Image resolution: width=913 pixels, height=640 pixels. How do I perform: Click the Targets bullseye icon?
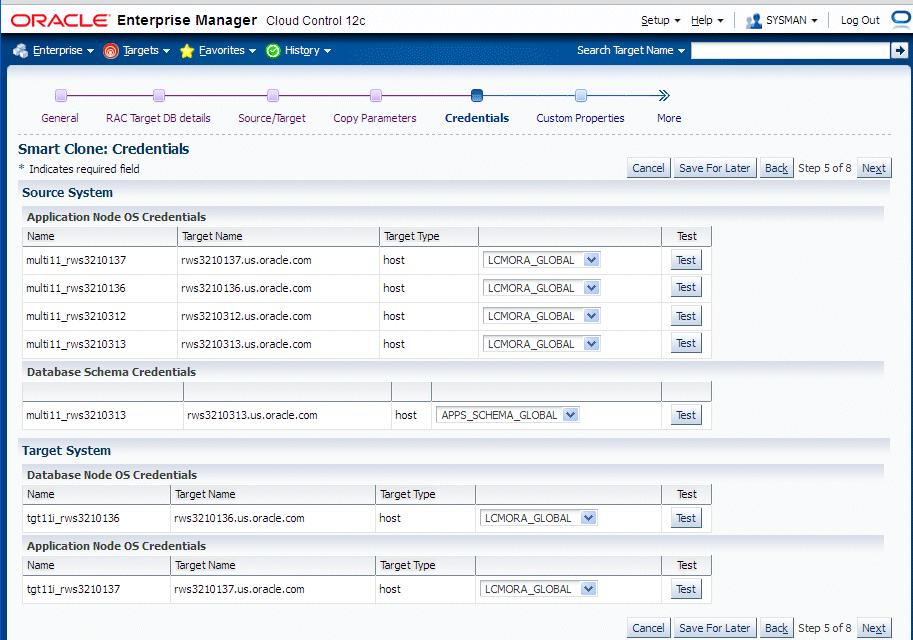[111, 51]
